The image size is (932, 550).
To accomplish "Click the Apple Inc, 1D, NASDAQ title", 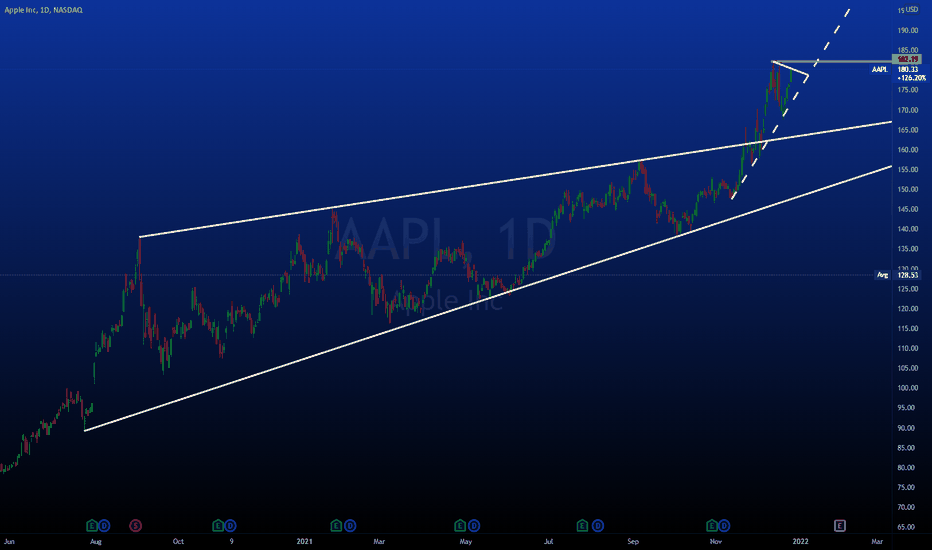I will (43, 10).
